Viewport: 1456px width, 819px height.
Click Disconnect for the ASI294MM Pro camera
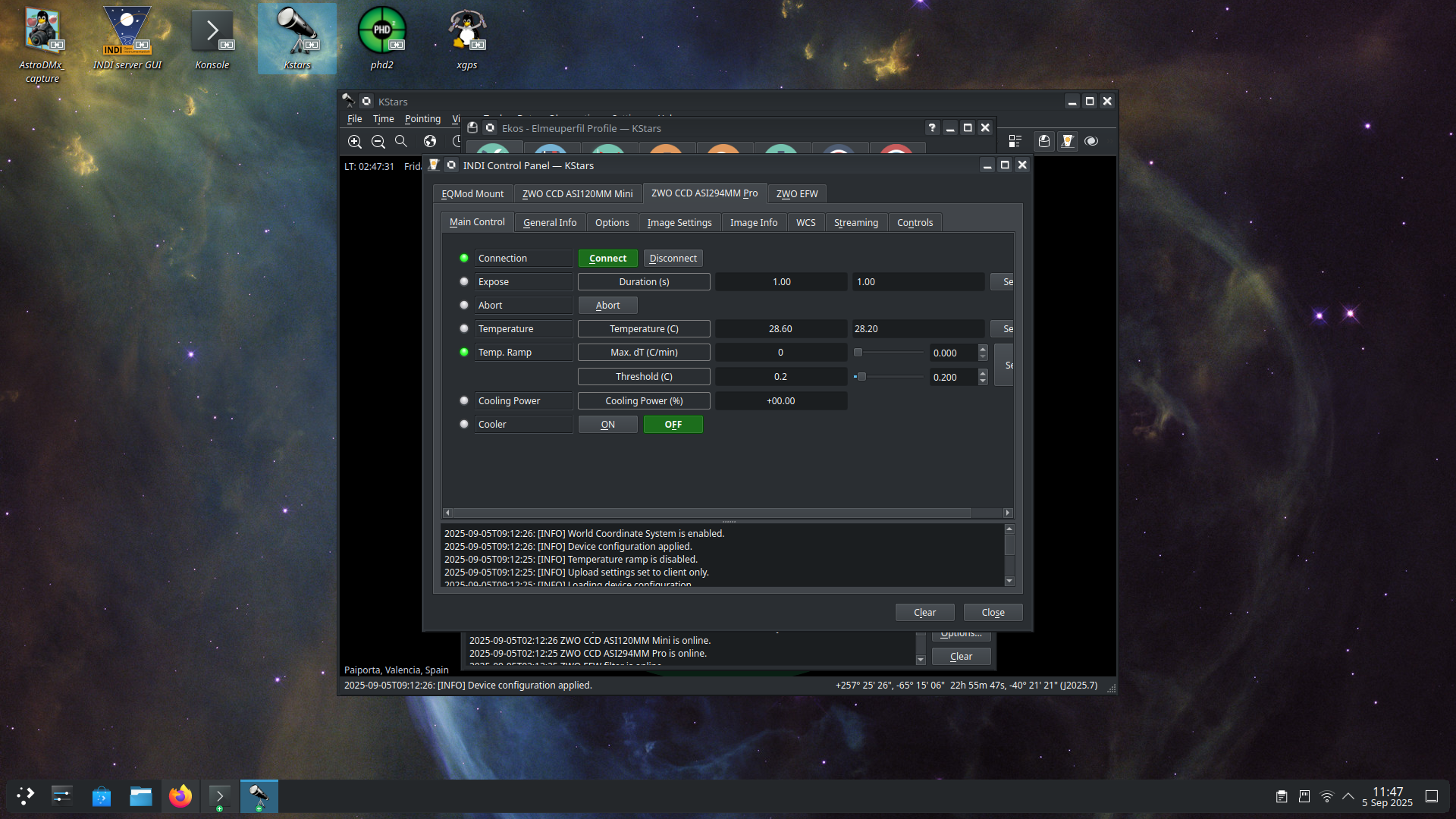point(673,258)
